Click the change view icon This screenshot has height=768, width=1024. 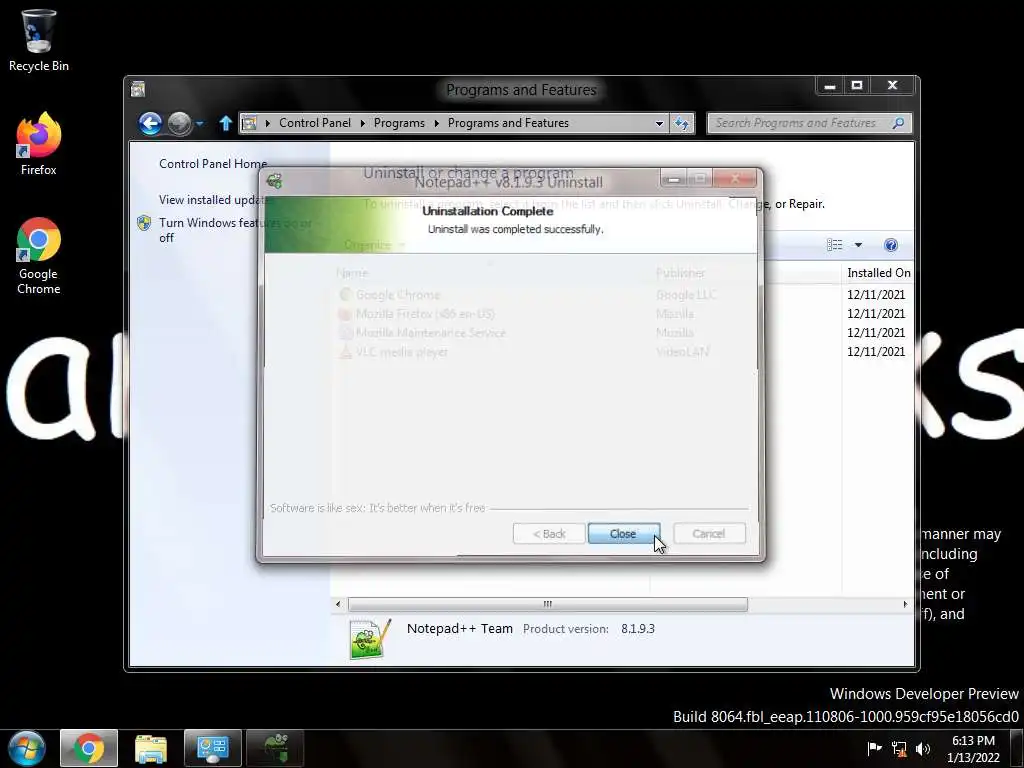835,245
